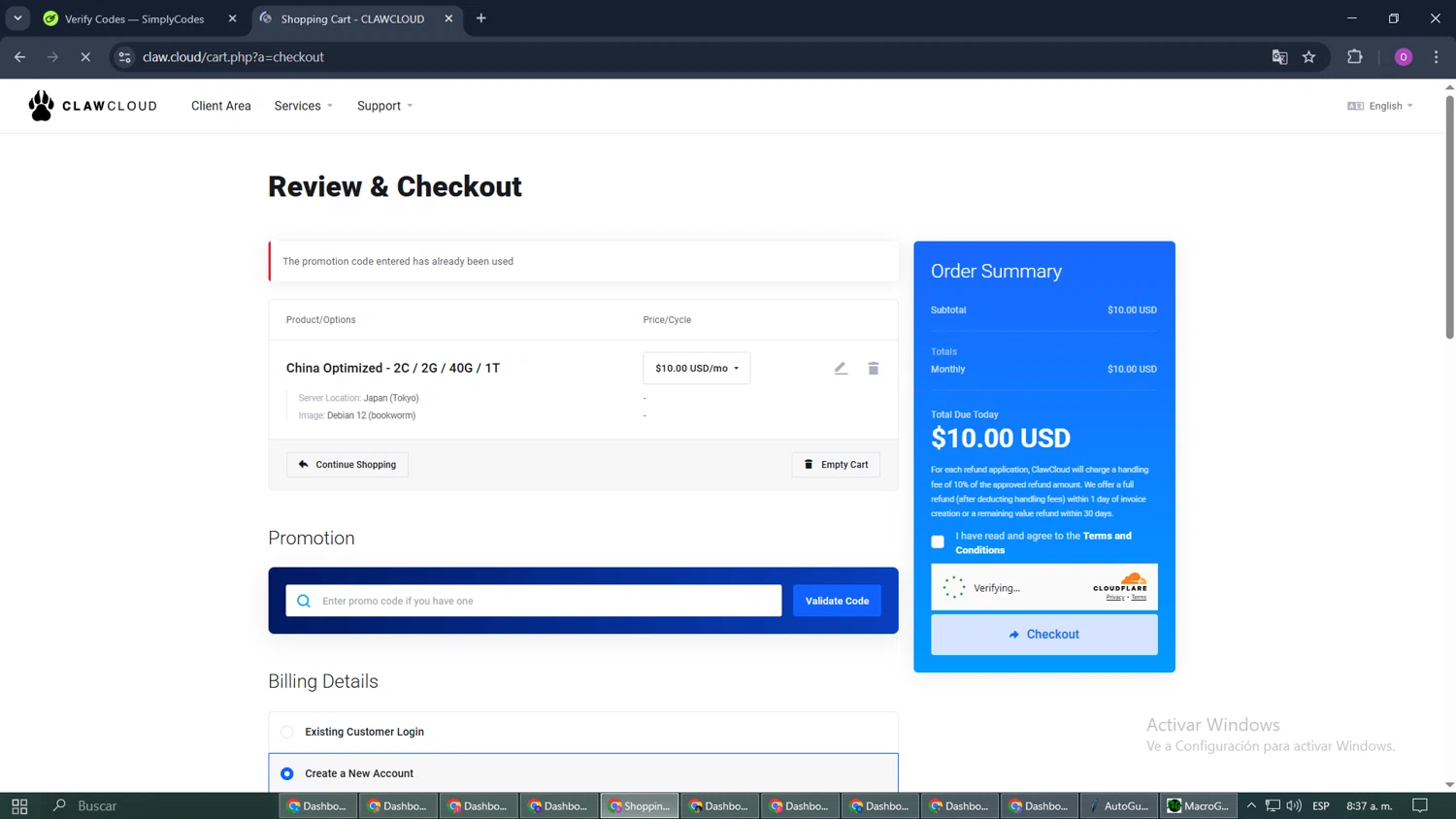Click the Debian 12 (bookworm) image text
The image size is (1456, 819).
(371, 415)
